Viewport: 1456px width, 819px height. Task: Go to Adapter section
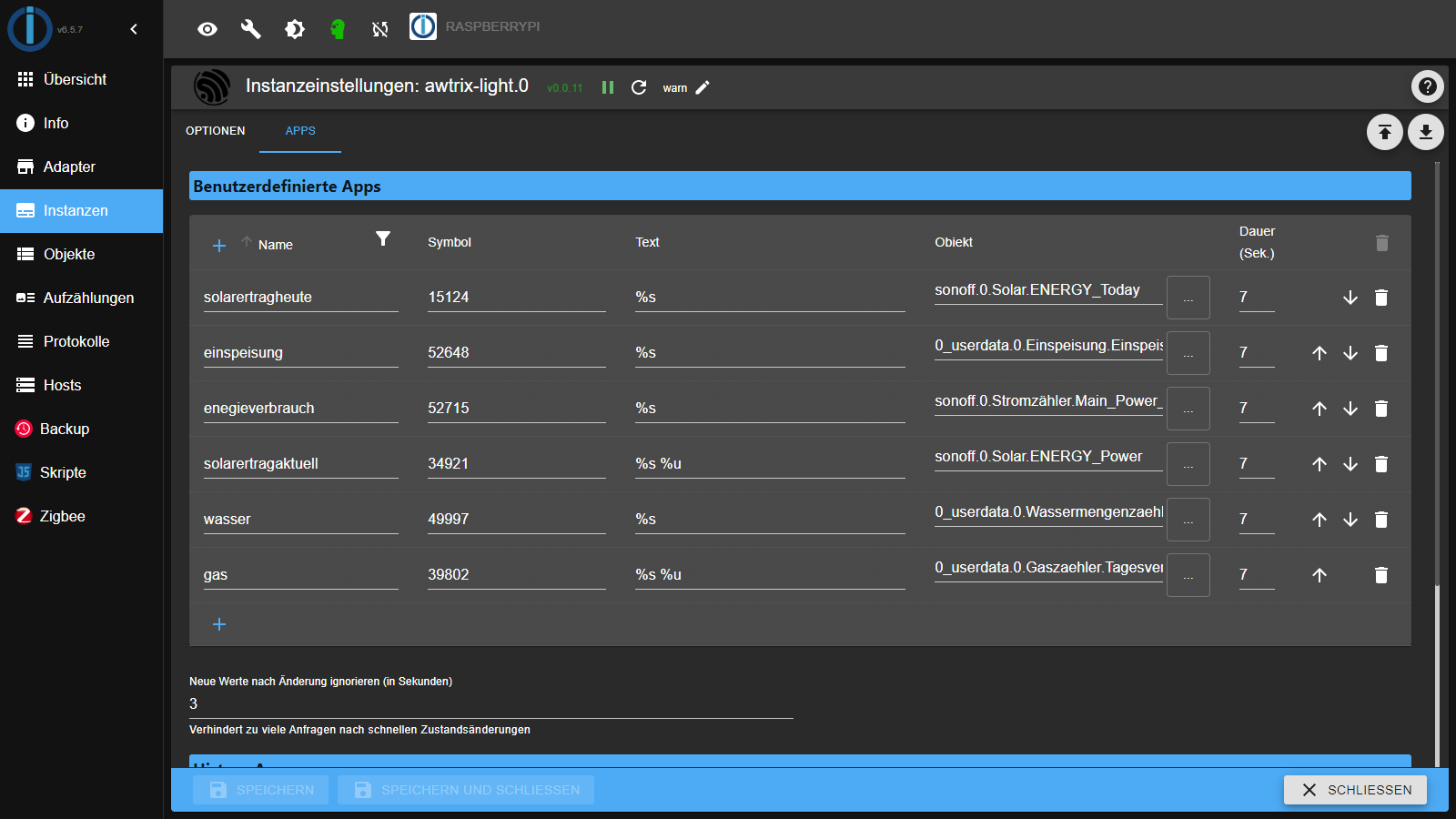point(82,167)
